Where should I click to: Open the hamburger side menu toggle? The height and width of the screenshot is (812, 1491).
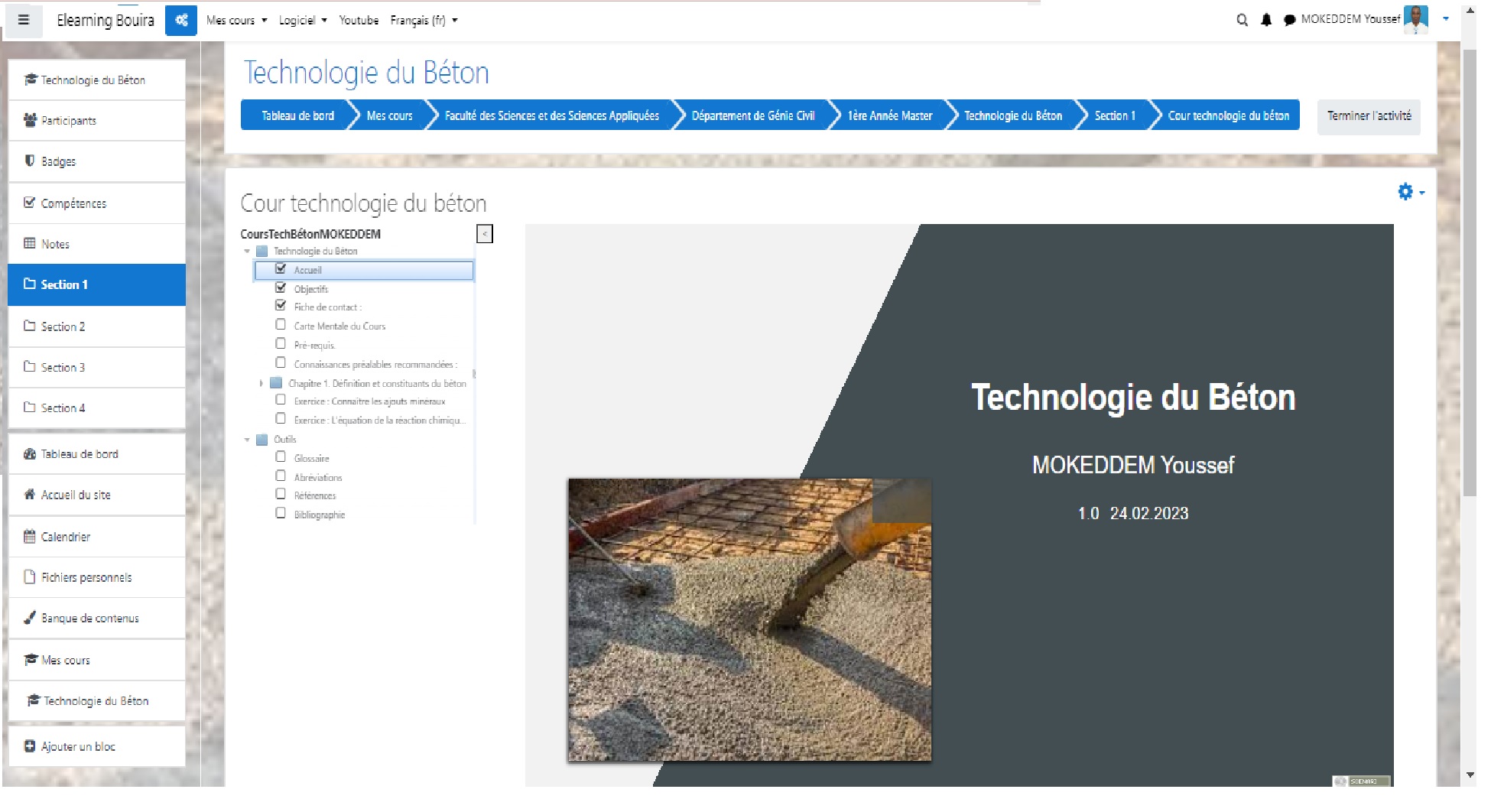pos(24,21)
